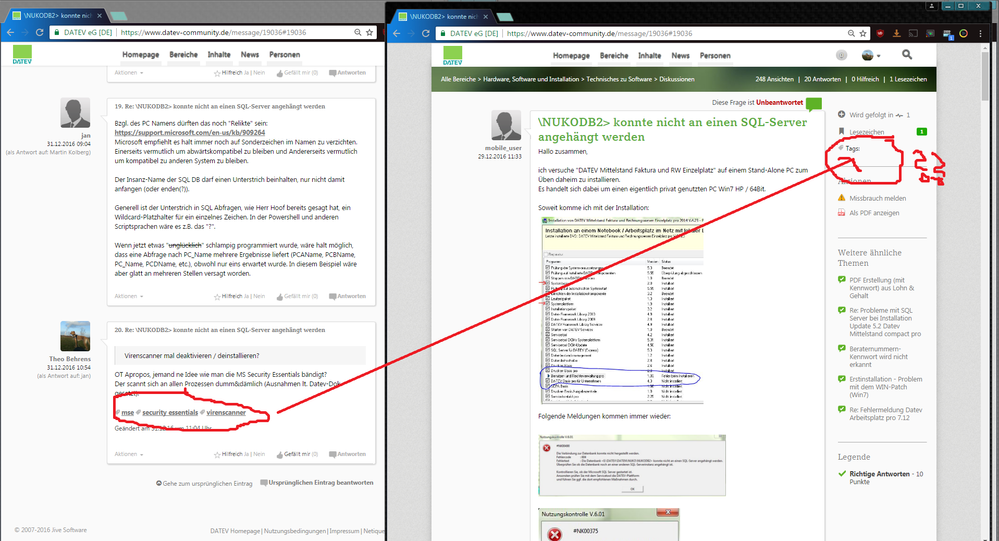Screen dimensions: 999x541
Task: Reload the page in the left browser window
Action: [39, 32]
